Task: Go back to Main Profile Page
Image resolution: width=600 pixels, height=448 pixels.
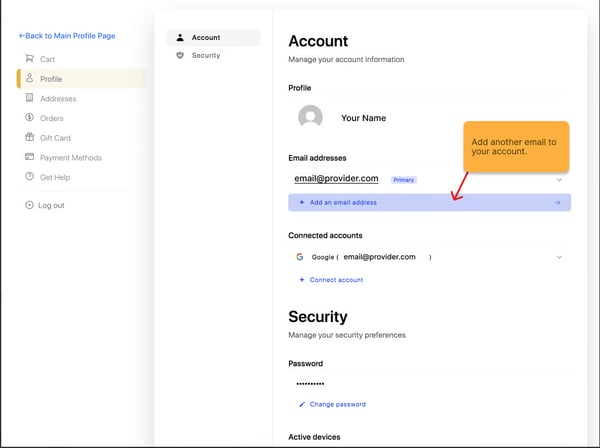Action: point(67,36)
